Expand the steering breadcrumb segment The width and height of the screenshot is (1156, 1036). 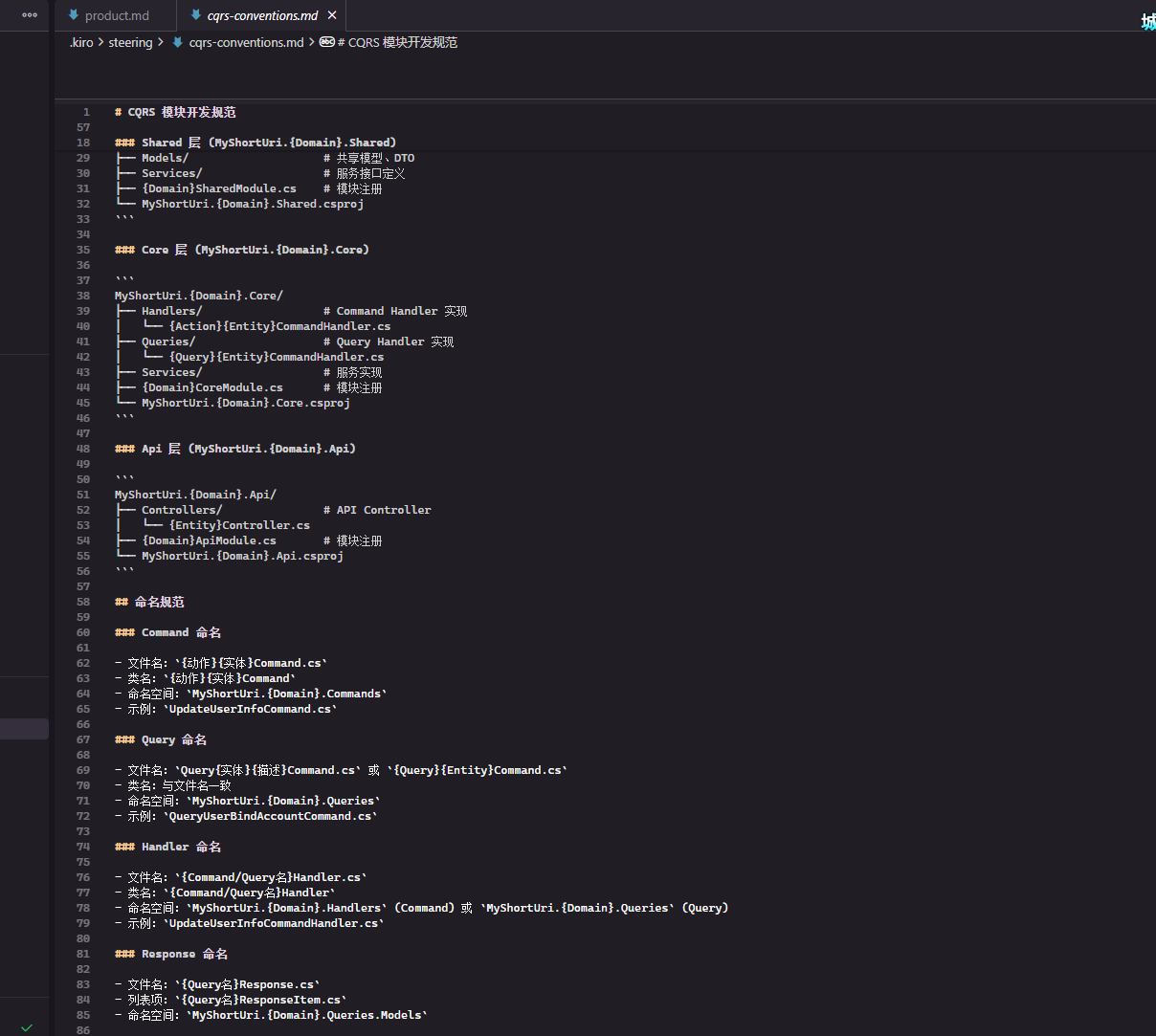[x=130, y=42]
